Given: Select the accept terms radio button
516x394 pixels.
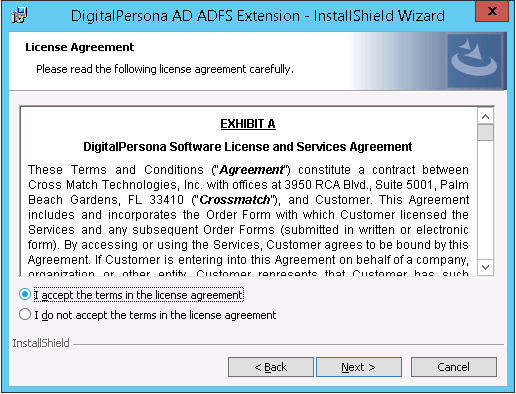Looking at the screenshot, I should pyautogui.click(x=25, y=295).
